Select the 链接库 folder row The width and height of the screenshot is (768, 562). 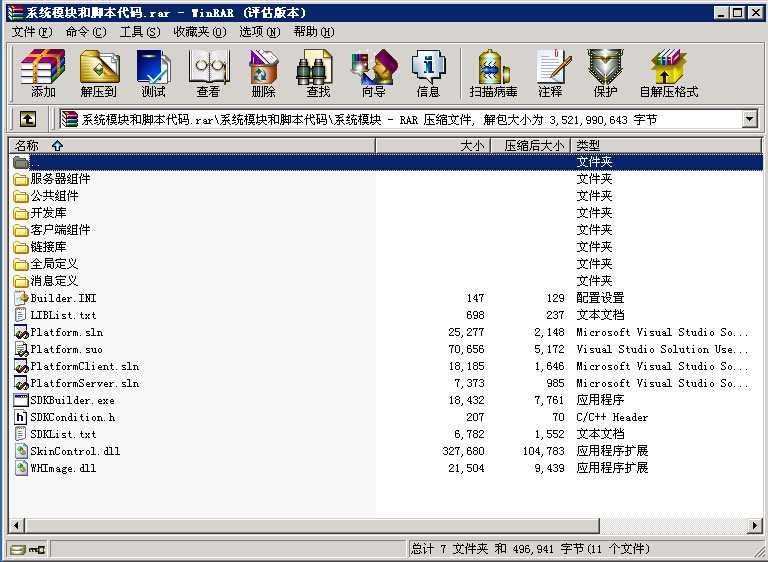386,247
